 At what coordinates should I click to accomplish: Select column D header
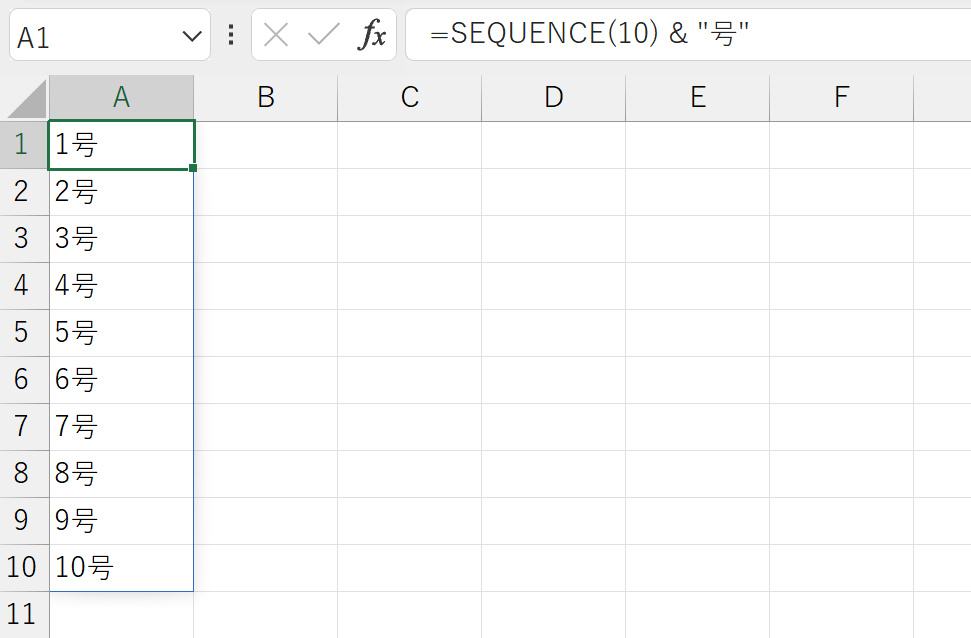pyautogui.click(x=554, y=98)
